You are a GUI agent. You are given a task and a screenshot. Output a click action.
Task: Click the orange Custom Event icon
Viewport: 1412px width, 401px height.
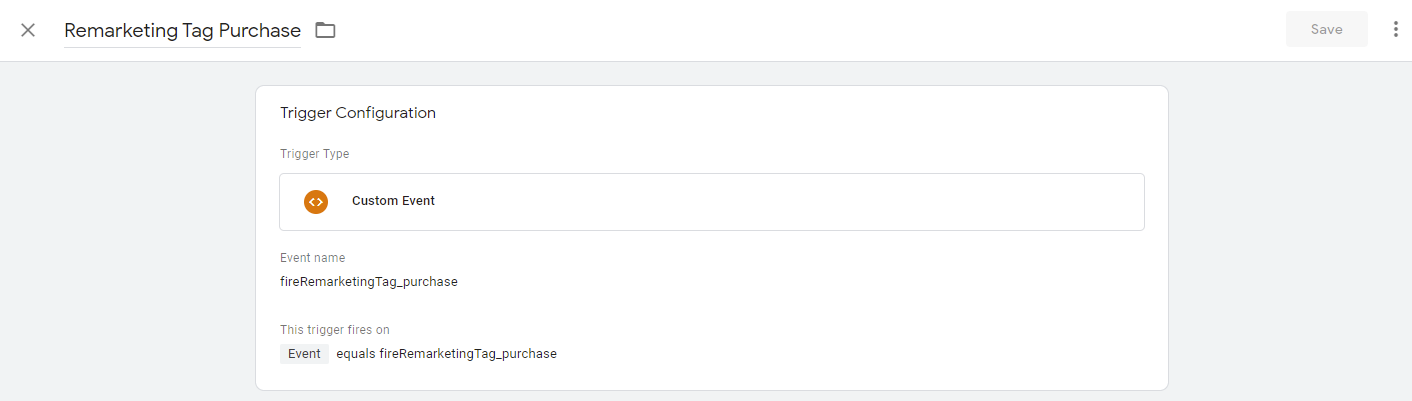pos(316,201)
